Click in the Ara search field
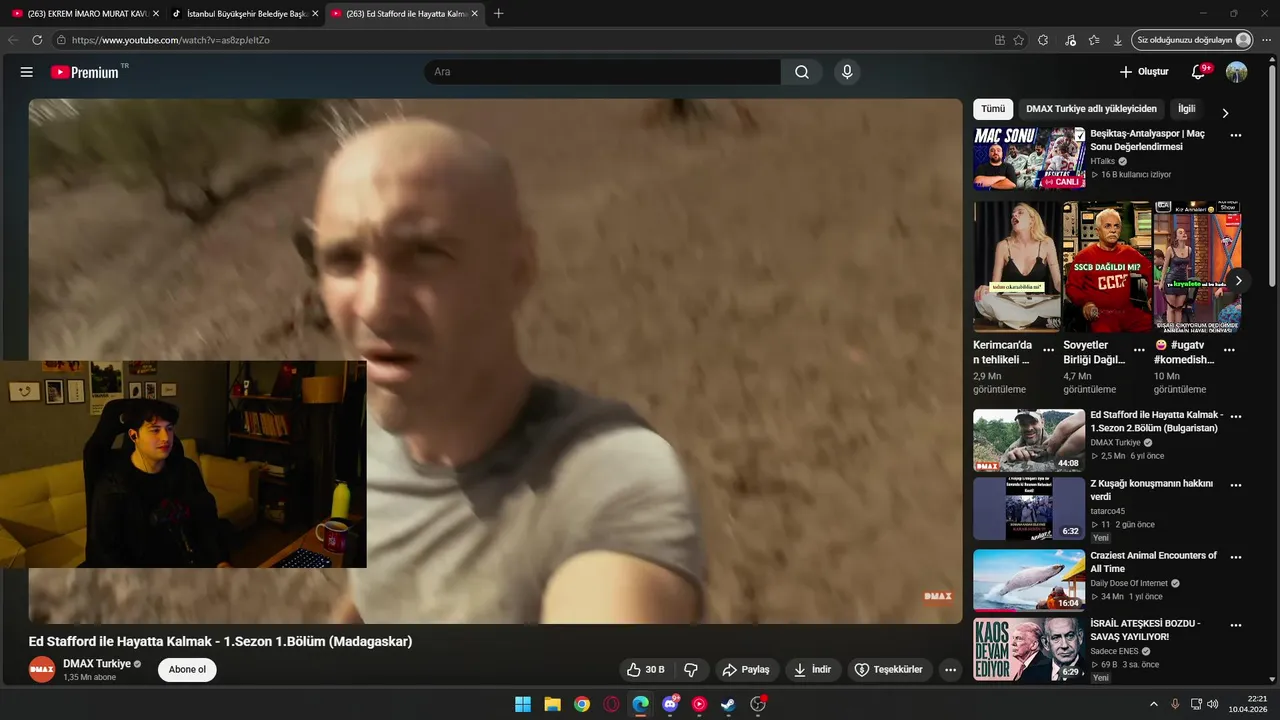1280x720 pixels. point(602,72)
